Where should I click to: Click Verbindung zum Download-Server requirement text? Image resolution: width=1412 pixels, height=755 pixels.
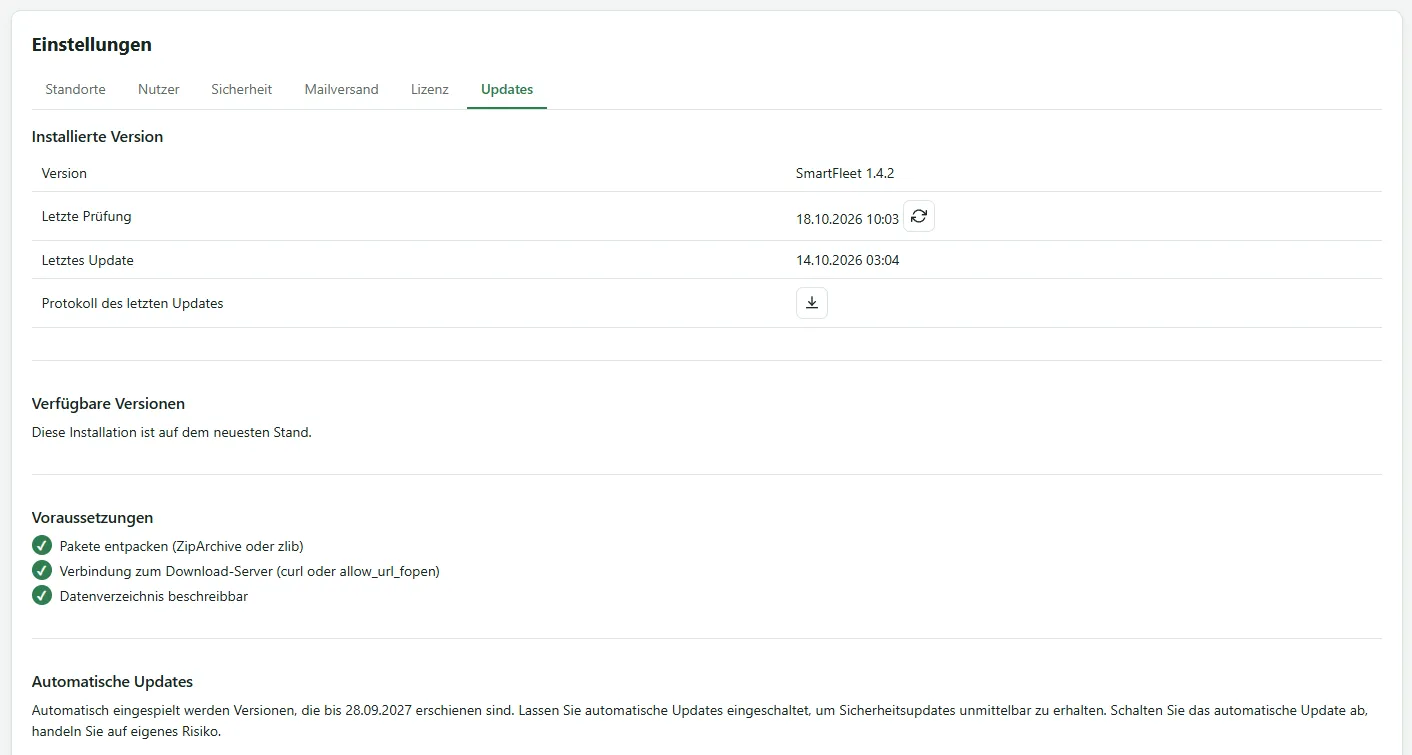click(x=250, y=571)
